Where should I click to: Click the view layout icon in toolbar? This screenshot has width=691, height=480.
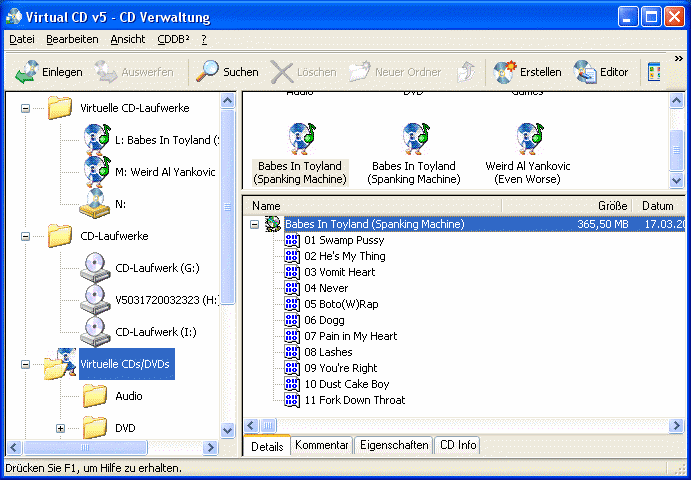click(x=654, y=72)
